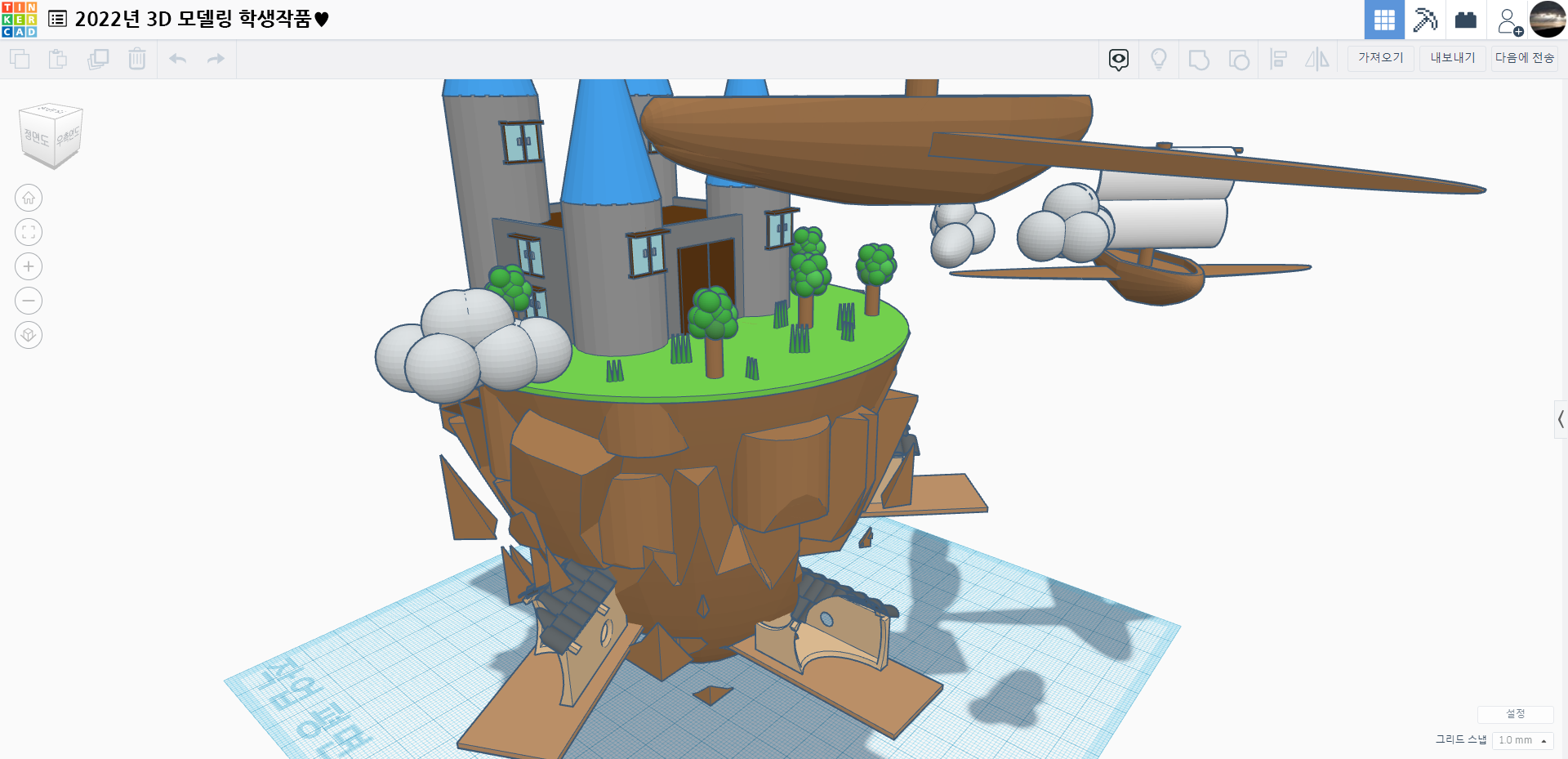This screenshot has width=1568, height=759.
Task: Return to home view
Action: coord(29,198)
